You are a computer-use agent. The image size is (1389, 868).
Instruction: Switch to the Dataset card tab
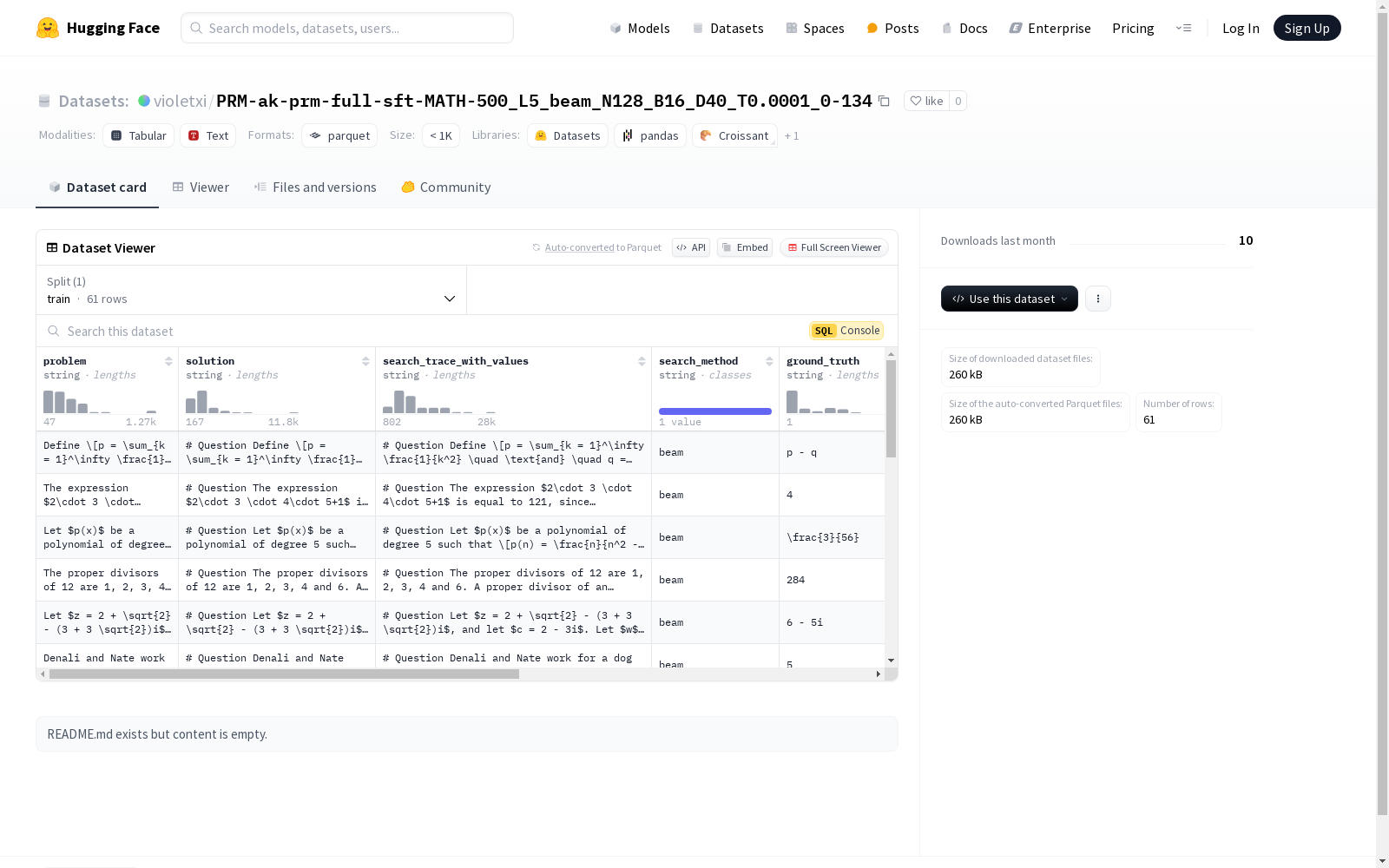point(97,187)
